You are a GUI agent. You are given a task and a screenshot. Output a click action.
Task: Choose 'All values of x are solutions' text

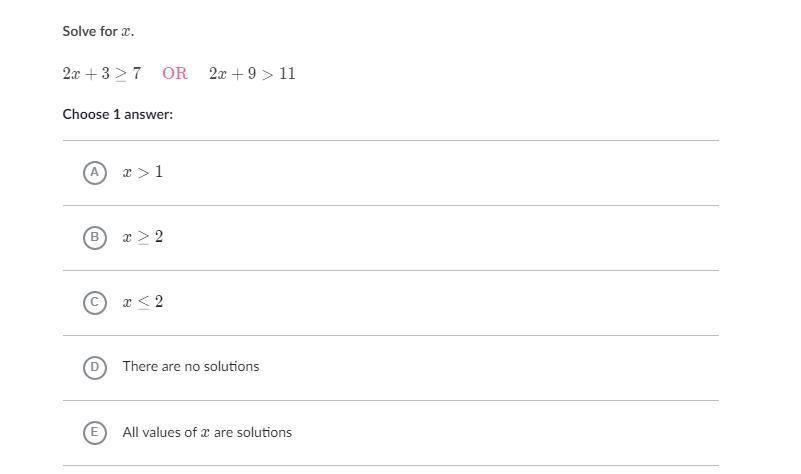207,433
